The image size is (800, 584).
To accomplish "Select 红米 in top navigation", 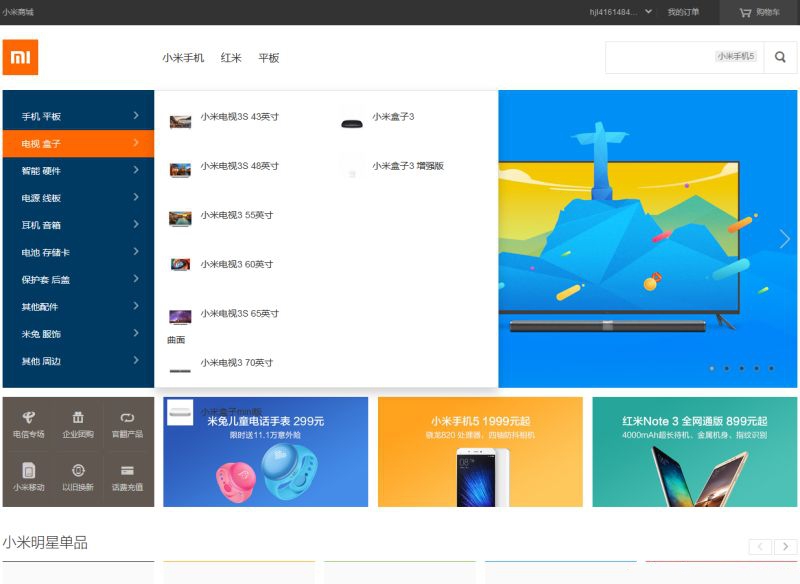I will click(231, 58).
